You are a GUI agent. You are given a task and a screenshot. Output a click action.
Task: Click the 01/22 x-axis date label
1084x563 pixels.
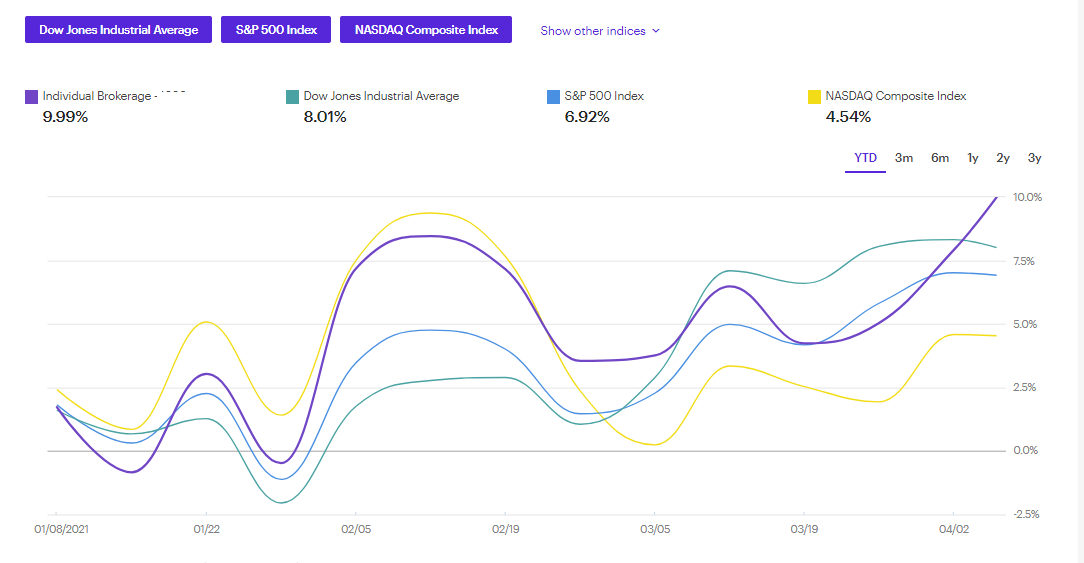tap(206, 529)
